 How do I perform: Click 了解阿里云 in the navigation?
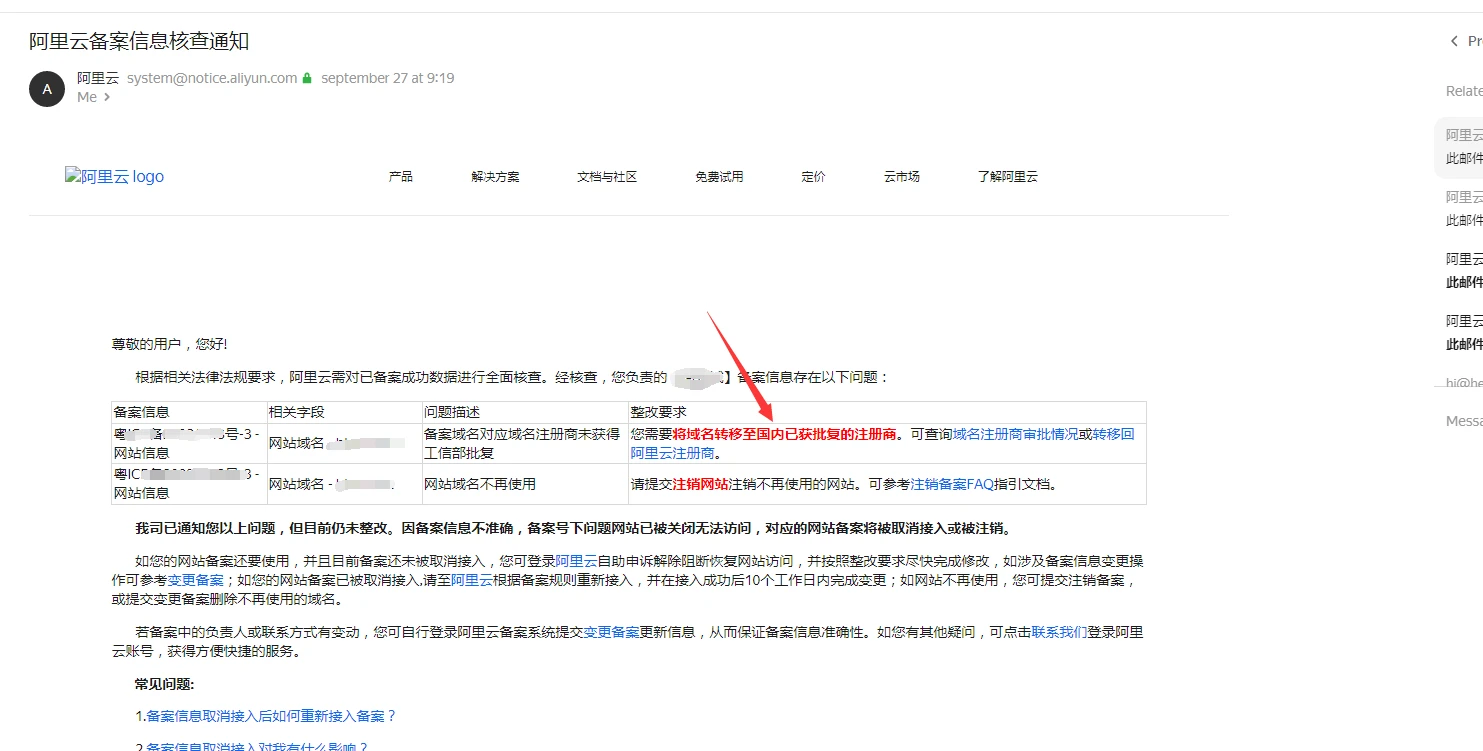[1007, 177]
